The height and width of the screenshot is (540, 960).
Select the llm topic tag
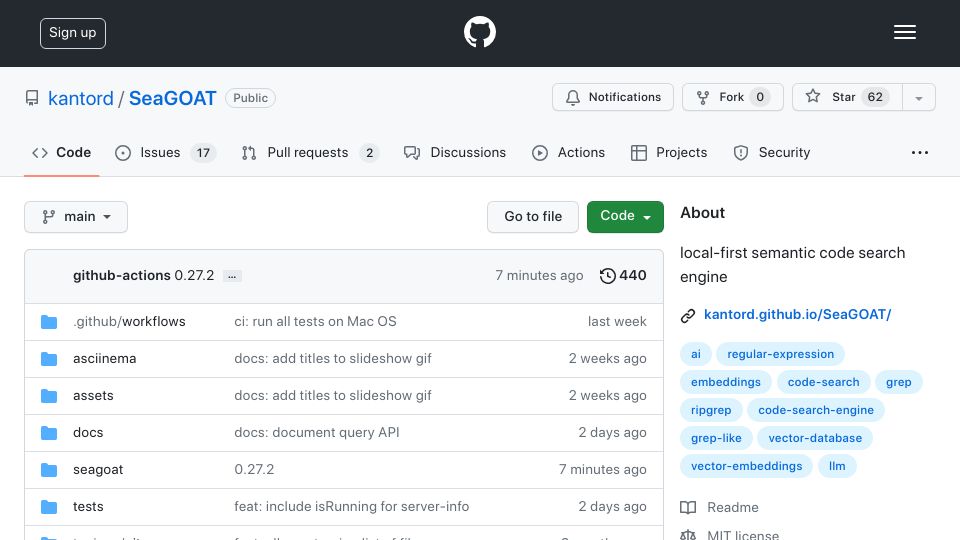coord(837,467)
